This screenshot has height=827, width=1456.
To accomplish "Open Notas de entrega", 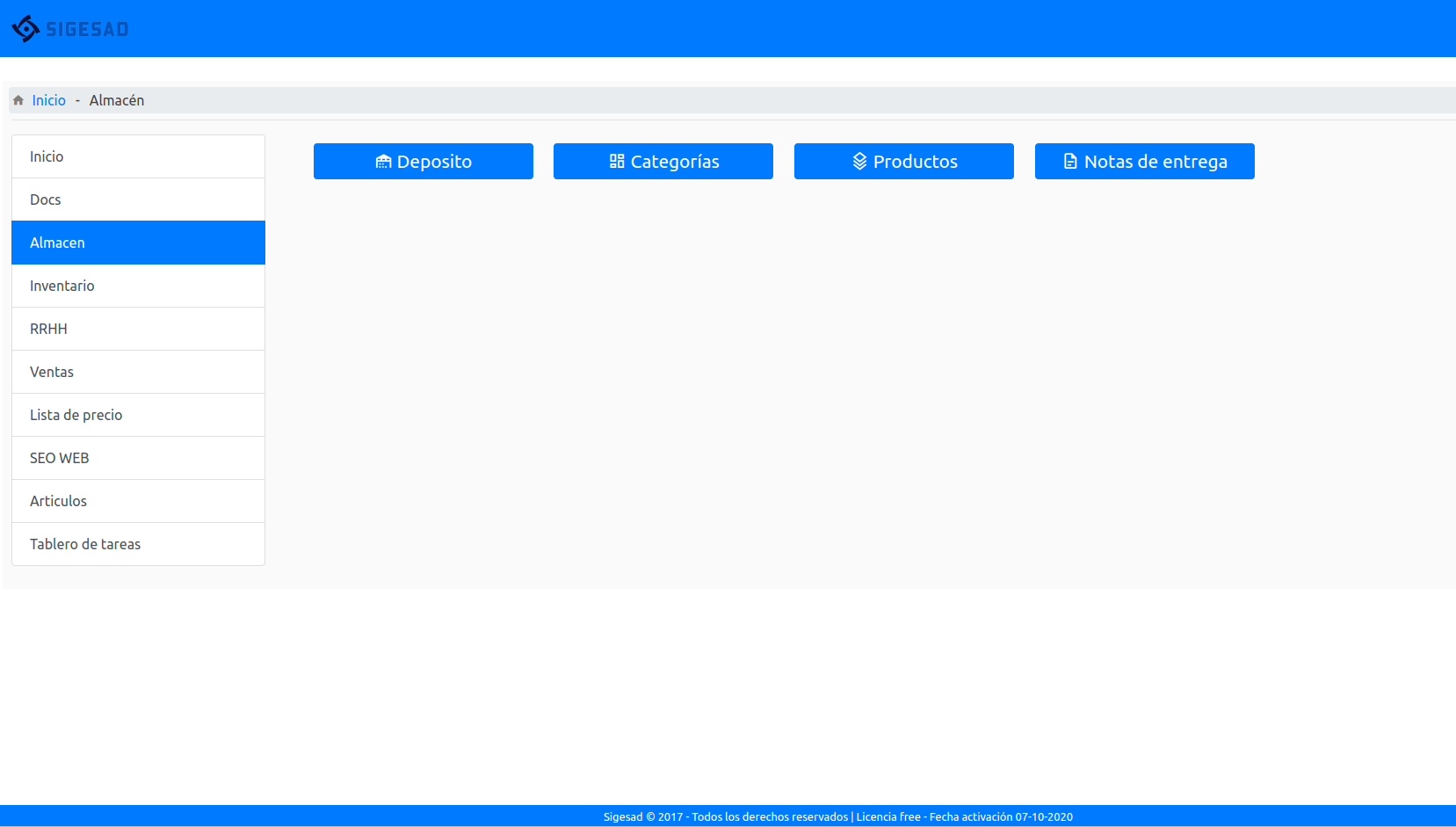I will tap(1145, 162).
